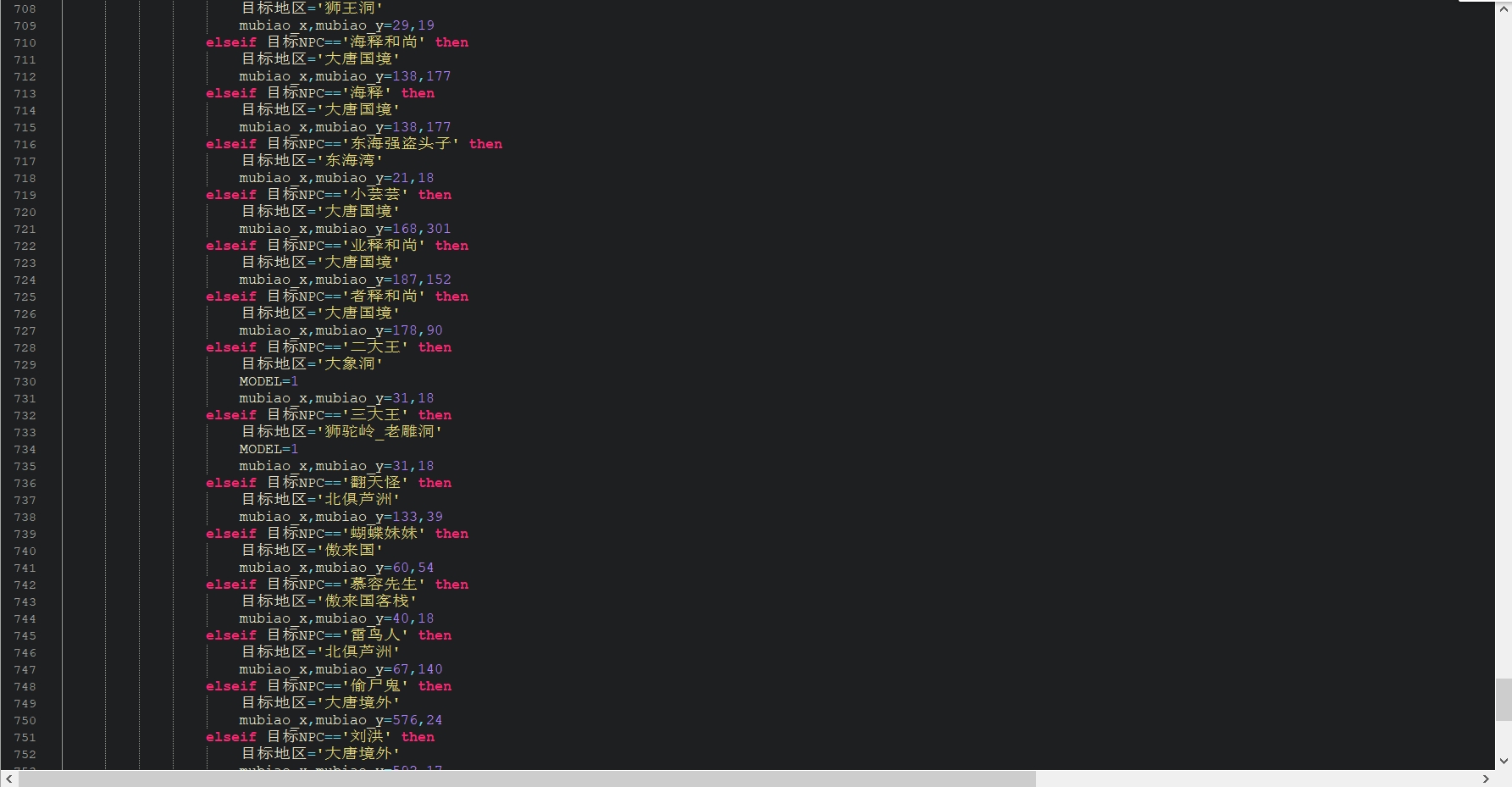This screenshot has height=787, width=1512.
Task: Click the horizontal scrollbar thumb
Action: (527, 779)
